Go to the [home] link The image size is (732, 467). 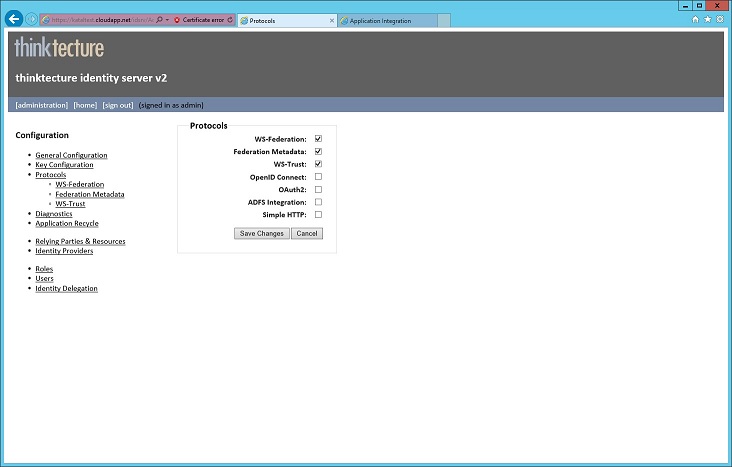point(85,105)
